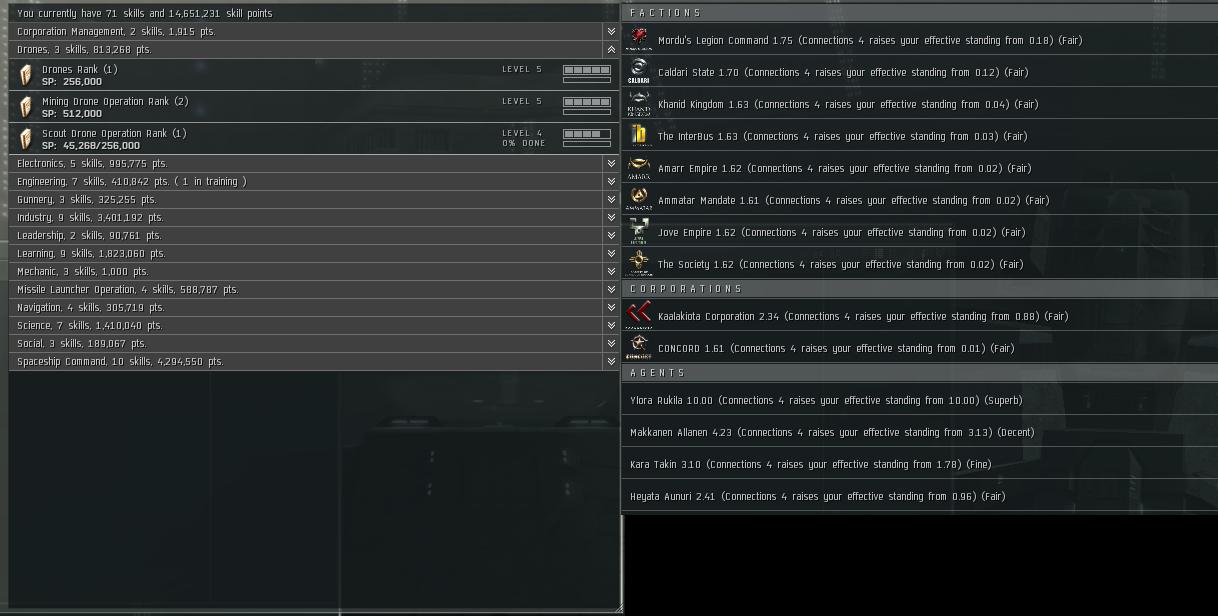
Task: Click the 71 skills total summary line
Action: (145, 14)
